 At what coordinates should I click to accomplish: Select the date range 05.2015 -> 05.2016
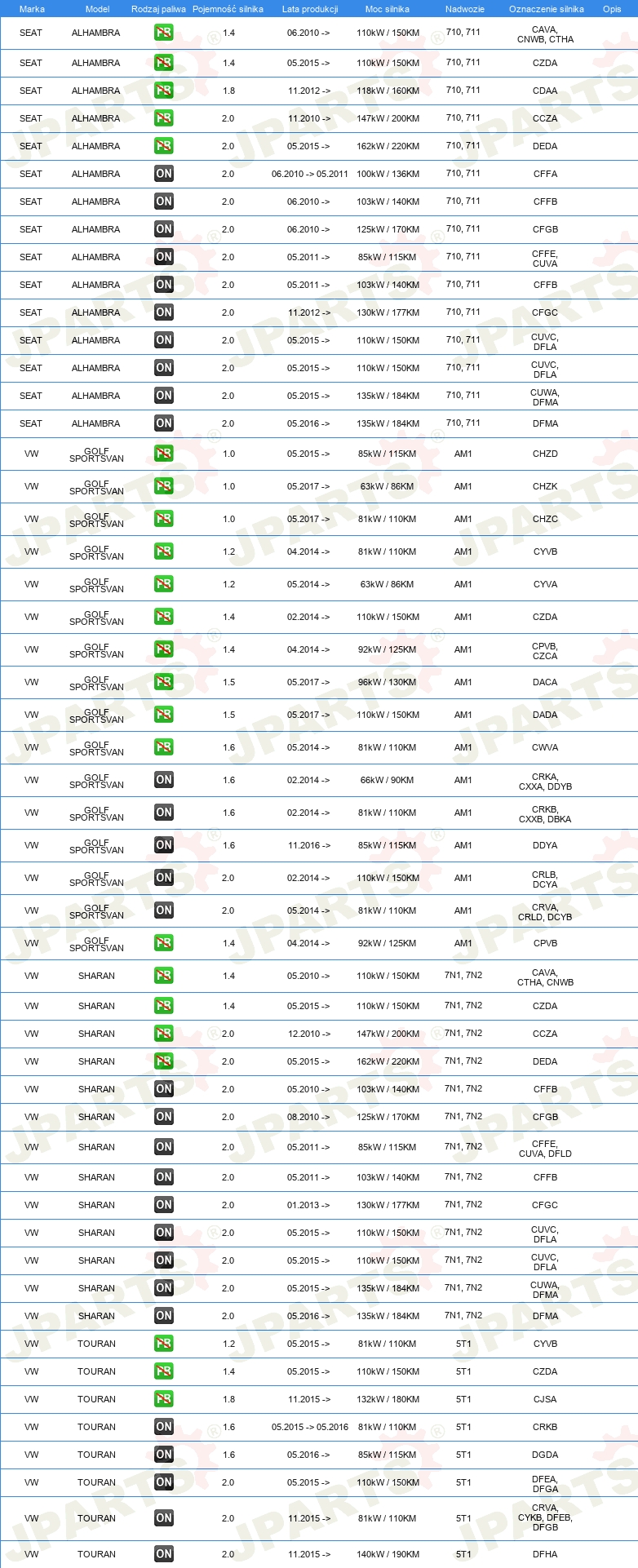coord(310,1427)
